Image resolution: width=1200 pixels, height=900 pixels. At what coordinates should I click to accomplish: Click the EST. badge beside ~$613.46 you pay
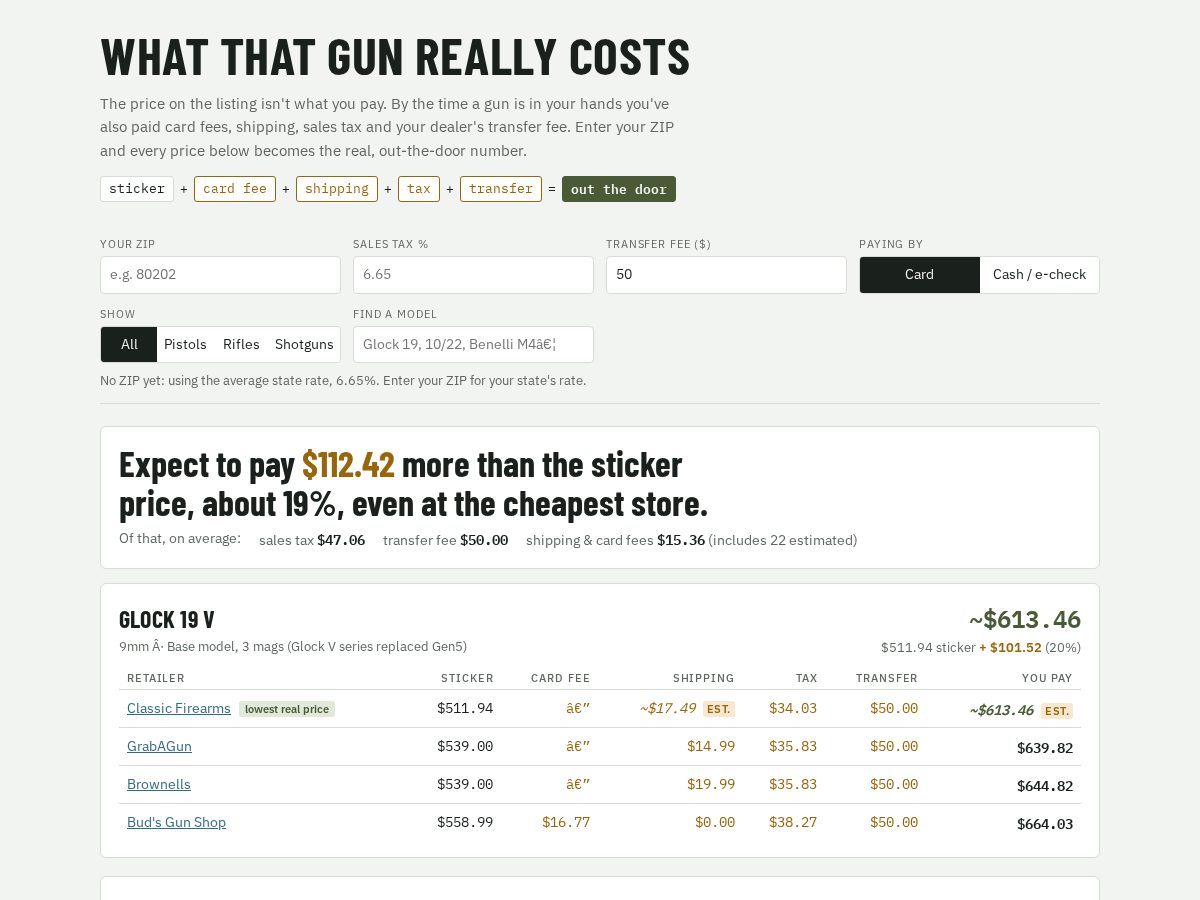coord(1057,711)
